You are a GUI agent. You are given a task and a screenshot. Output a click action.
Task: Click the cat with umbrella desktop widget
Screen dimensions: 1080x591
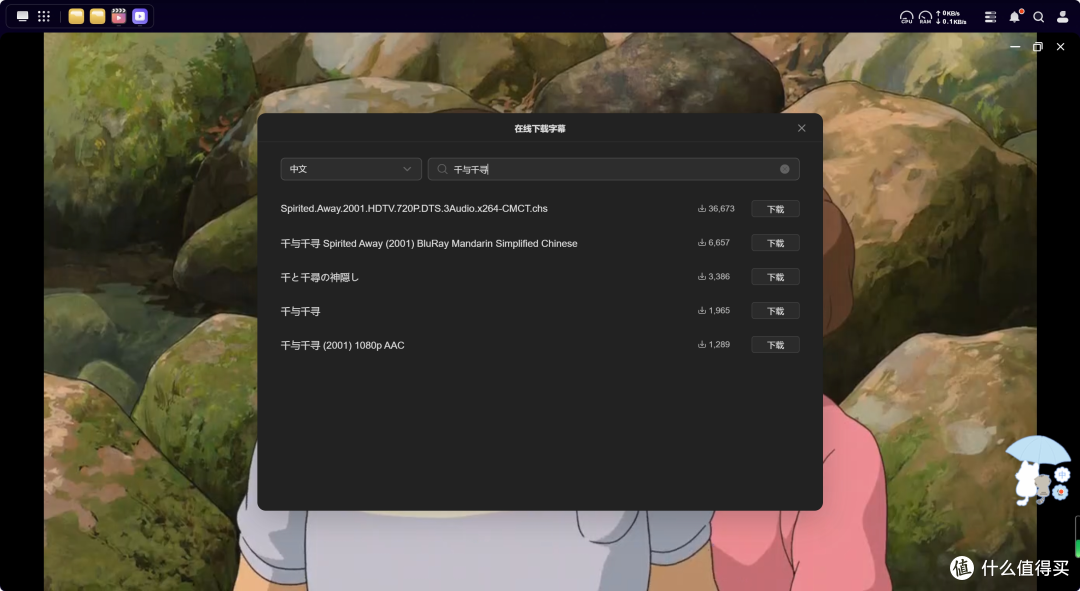(1037, 470)
